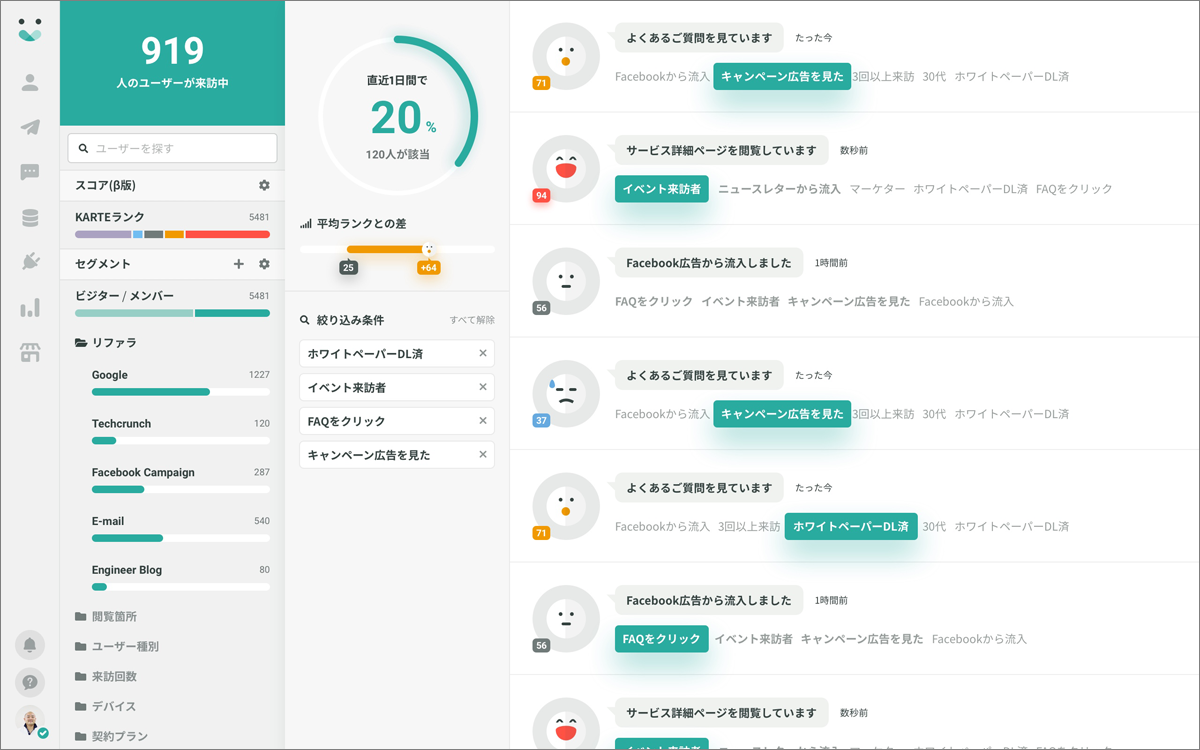Viewport: 1200px width, 750px height.
Task: Remove イベント来訪者 filter condition
Action: pyautogui.click(x=483, y=387)
